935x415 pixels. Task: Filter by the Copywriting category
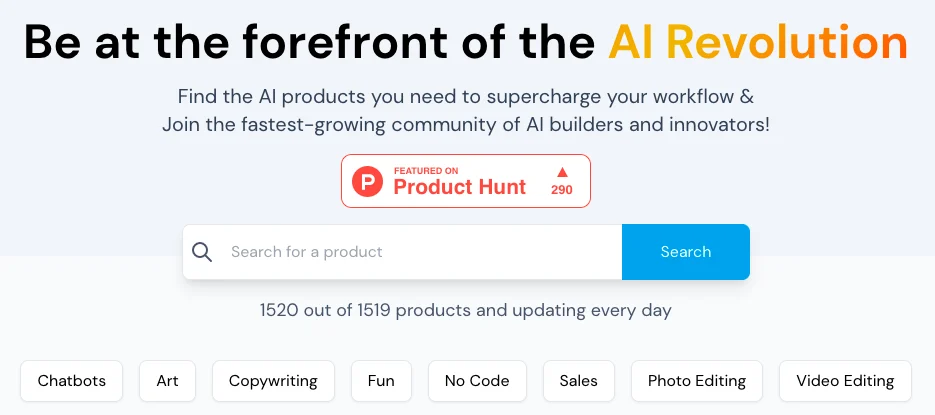click(273, 381)
